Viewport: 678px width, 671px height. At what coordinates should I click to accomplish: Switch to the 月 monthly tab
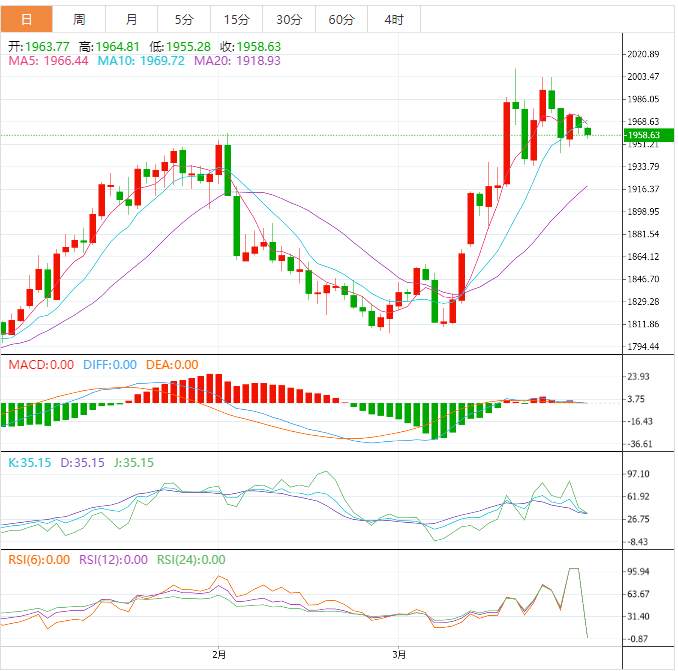coord(132,20)
